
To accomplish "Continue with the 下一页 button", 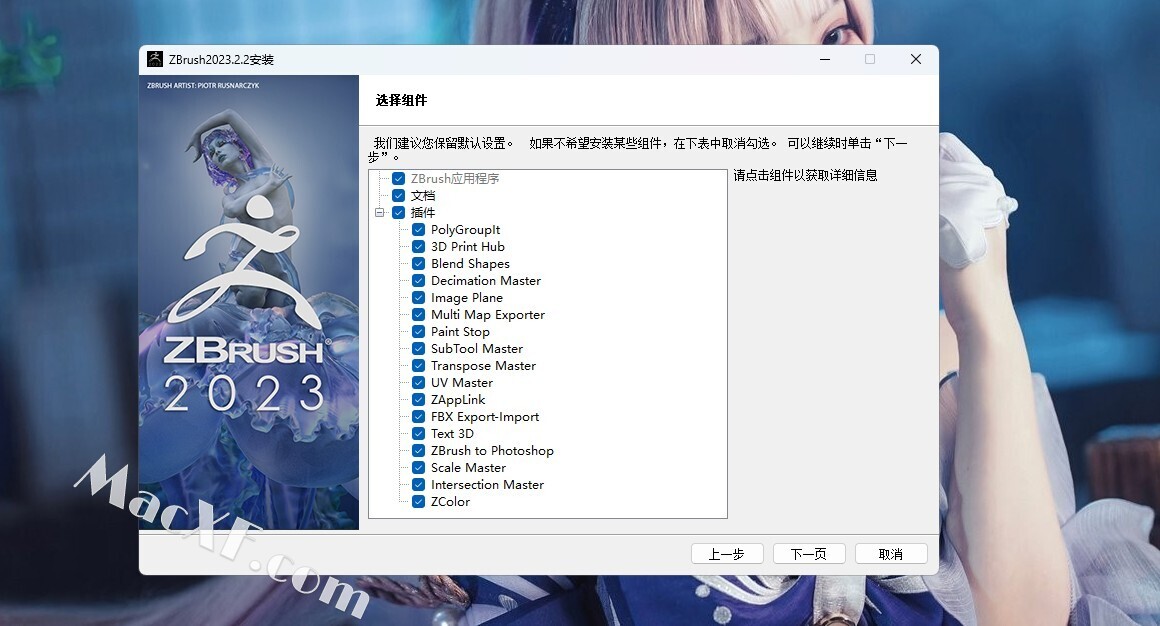I will click(809, 554).
